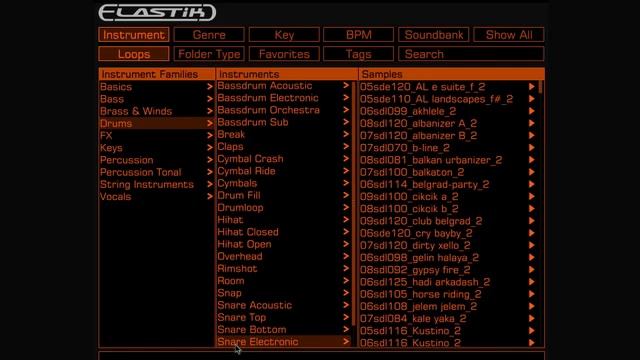Screen dimensions: 640x360
Task: Select Bassdrum Acoustic instrument
Action: [x=283, y=86]
